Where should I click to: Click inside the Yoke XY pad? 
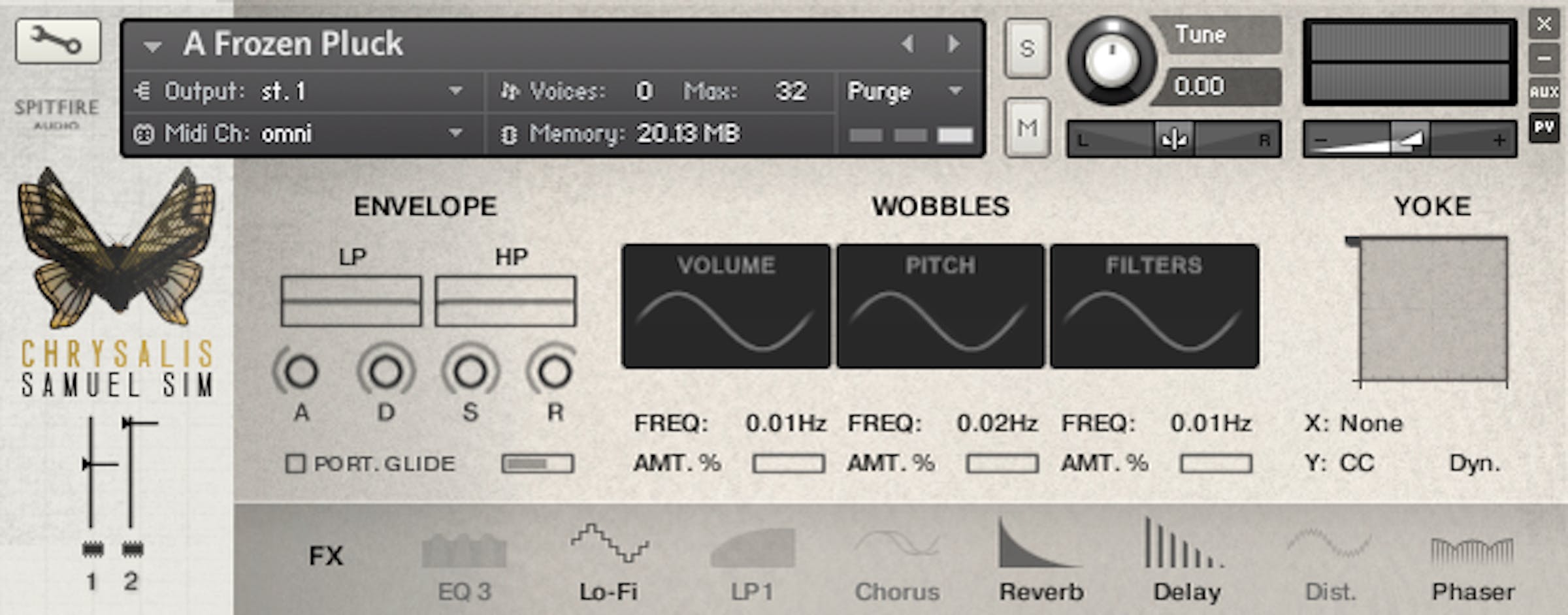1433,309
